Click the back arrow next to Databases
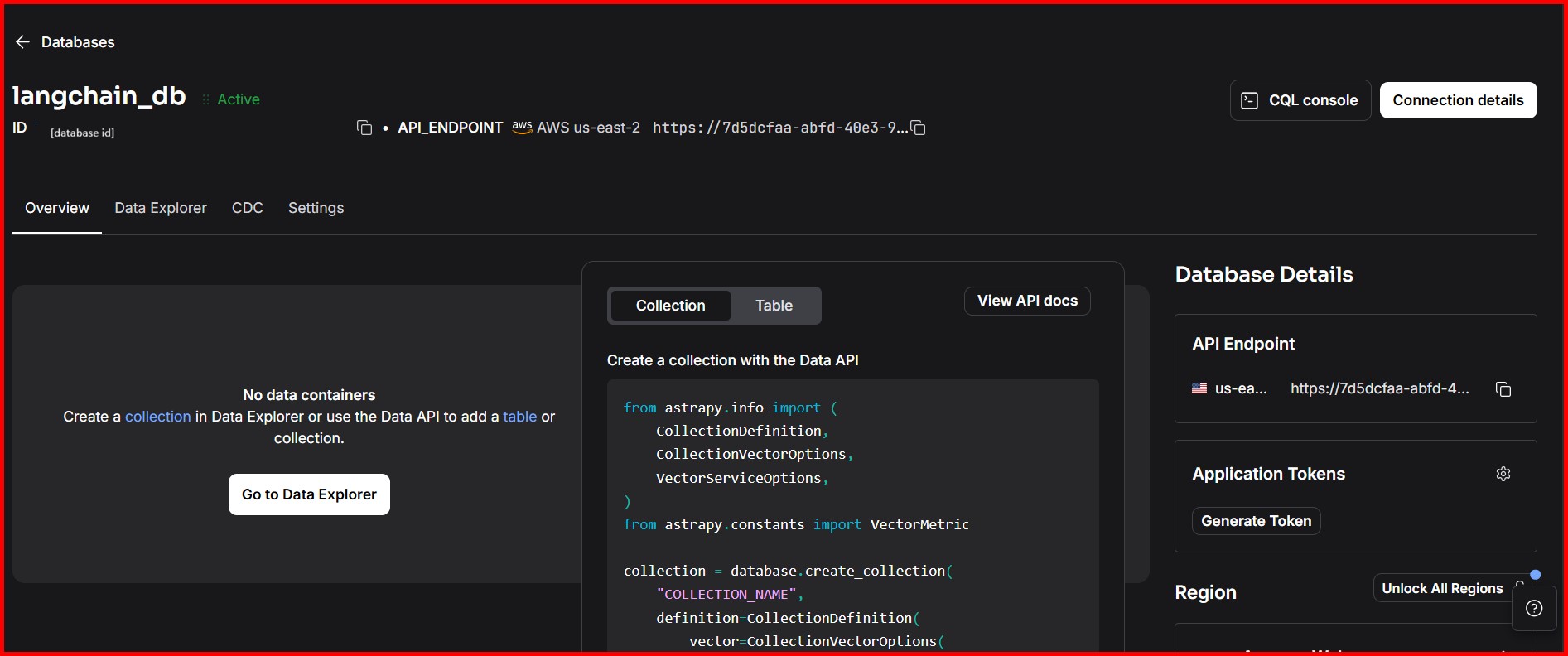Screen dimensions: 1568x656 tap(22, 42)
